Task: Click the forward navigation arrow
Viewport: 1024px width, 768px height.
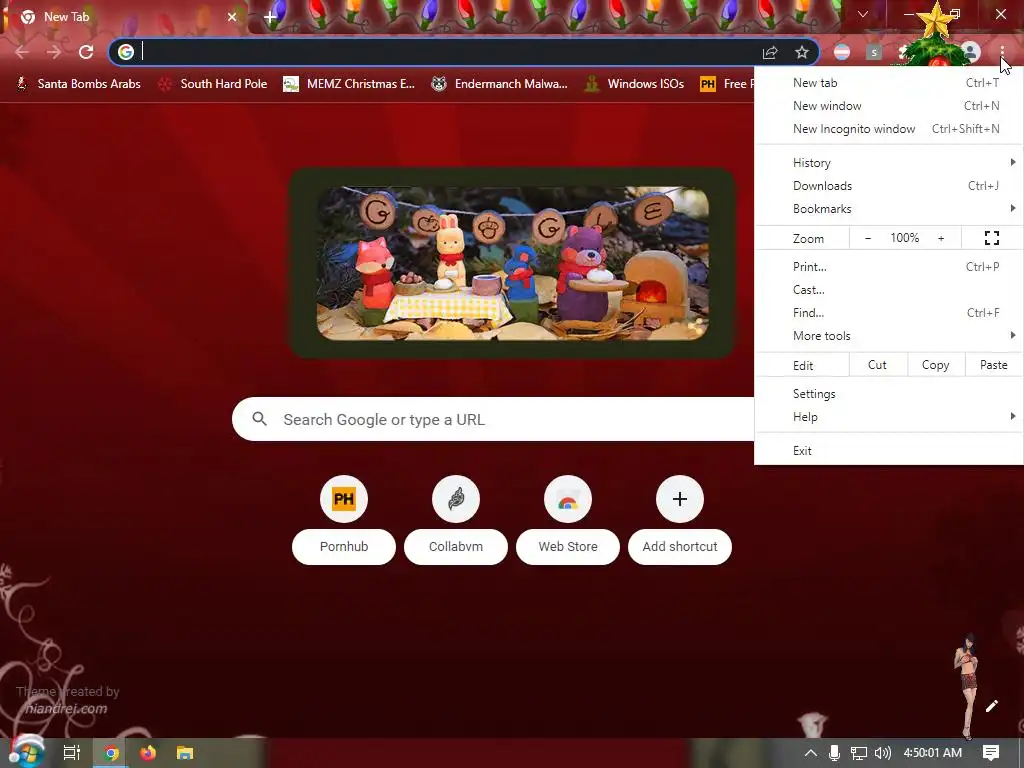Action: point(54,52)
